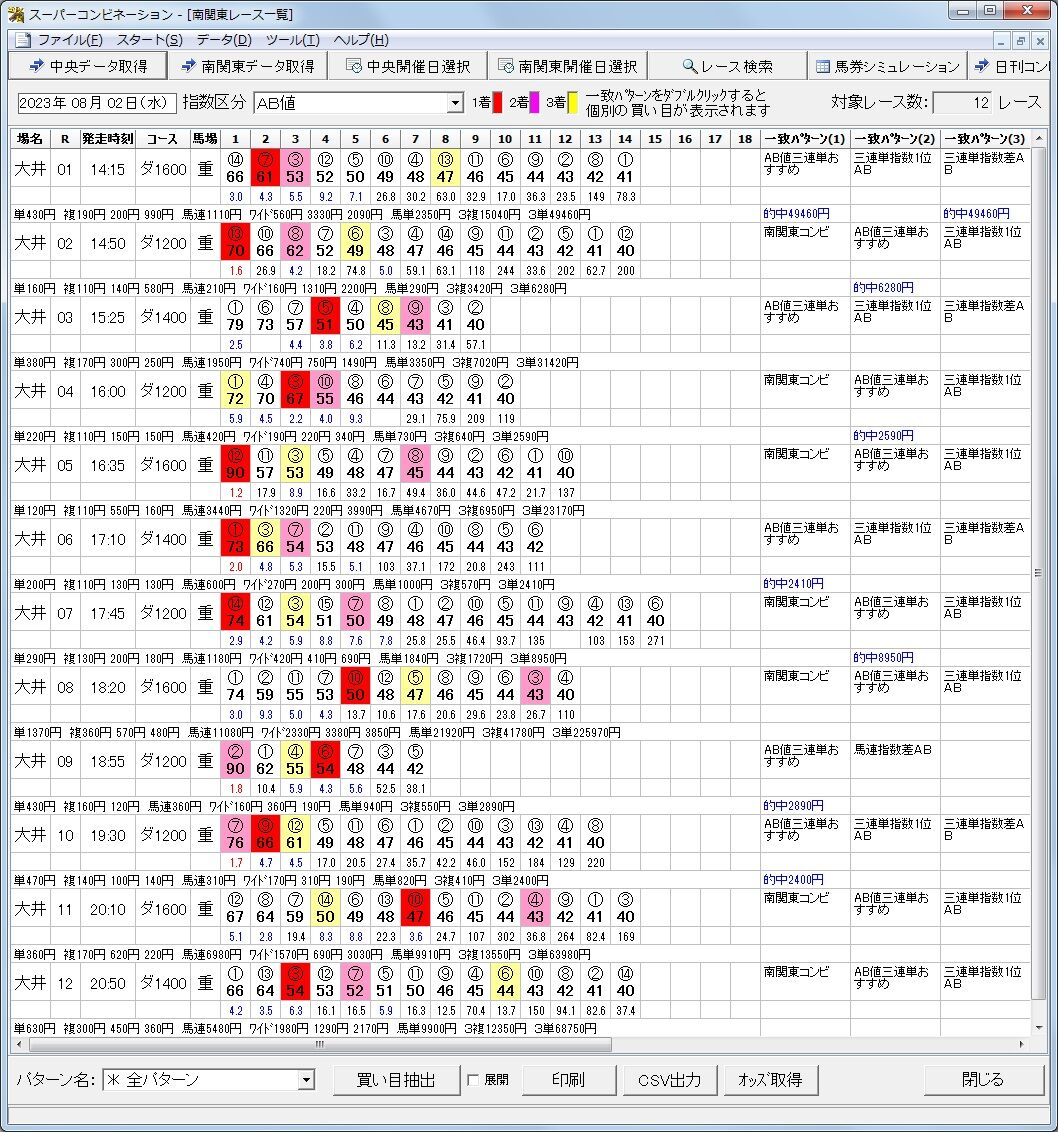This screenshot has width=1058, height=1132.
Task: Click the 閉じる button
Action: coord(983,1080)
